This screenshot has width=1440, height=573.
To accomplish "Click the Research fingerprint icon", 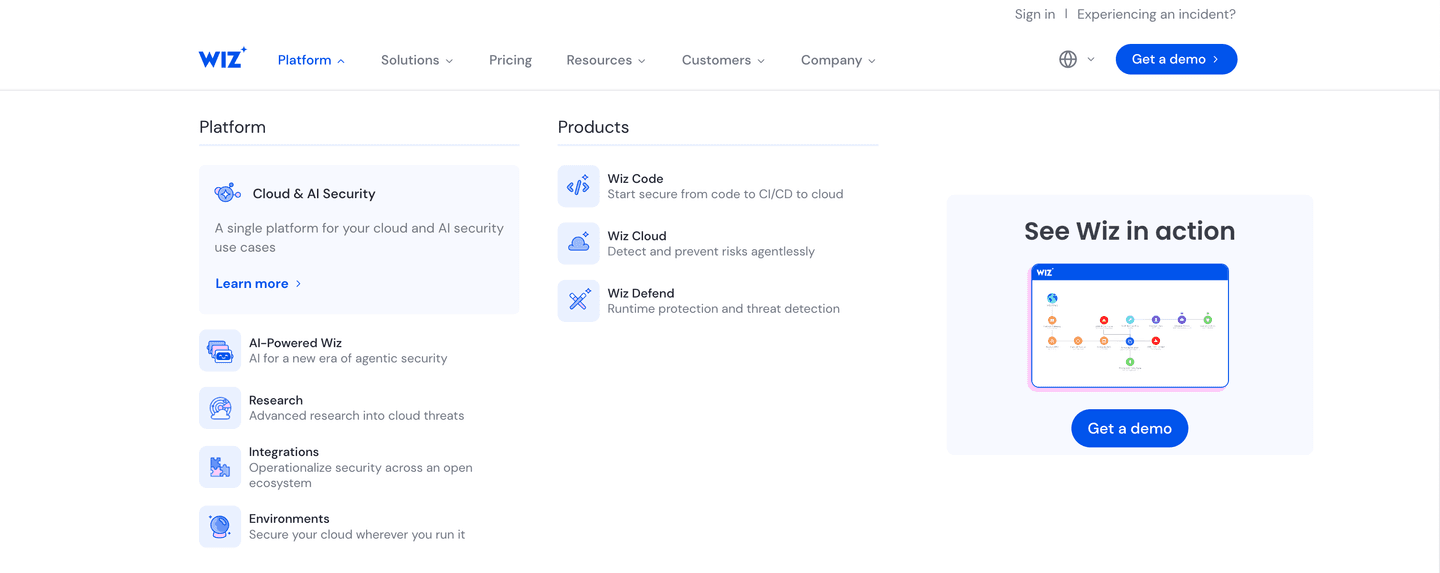I will [x=220, y=408].
